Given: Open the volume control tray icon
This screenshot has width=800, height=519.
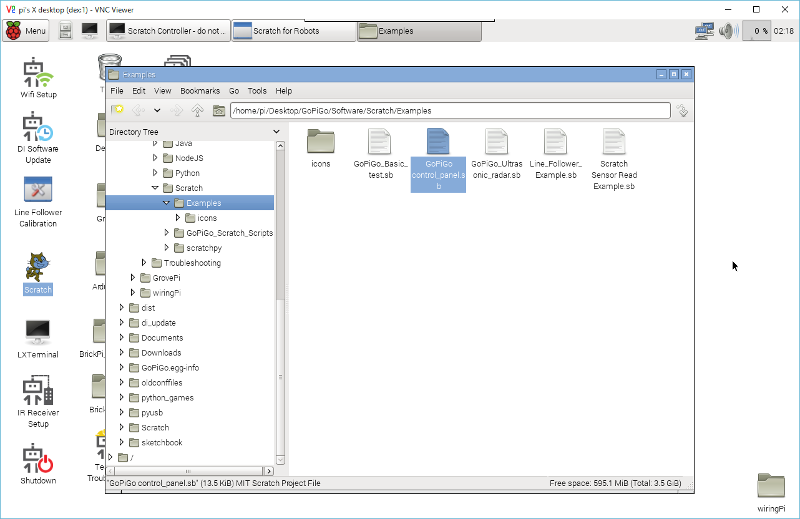Looking at the screenshot, I should coord(728,31).
